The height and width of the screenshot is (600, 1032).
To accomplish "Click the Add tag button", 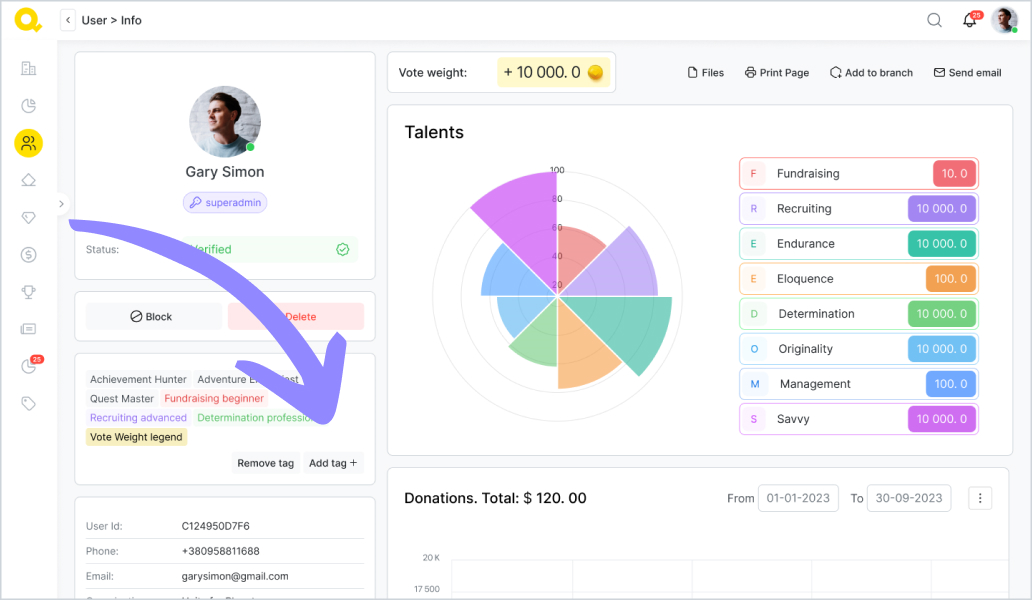I will (332, 463).
